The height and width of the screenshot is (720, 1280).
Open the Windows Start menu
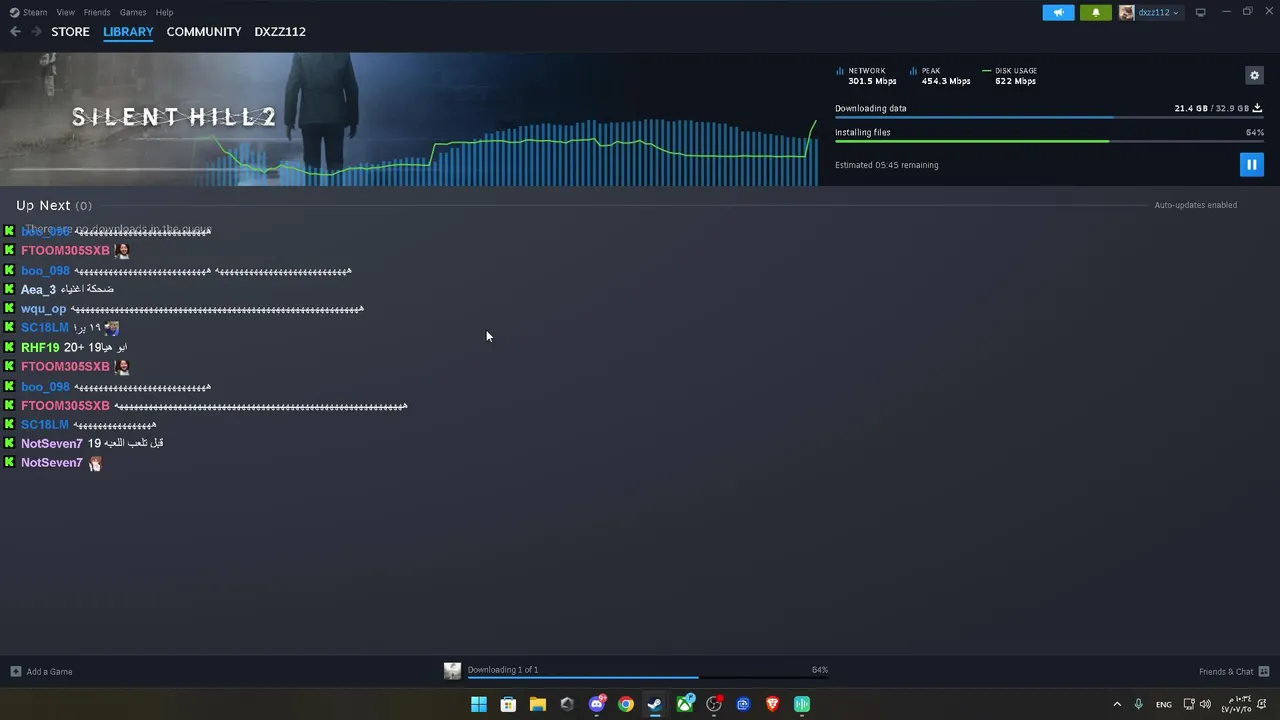point(479,704)
